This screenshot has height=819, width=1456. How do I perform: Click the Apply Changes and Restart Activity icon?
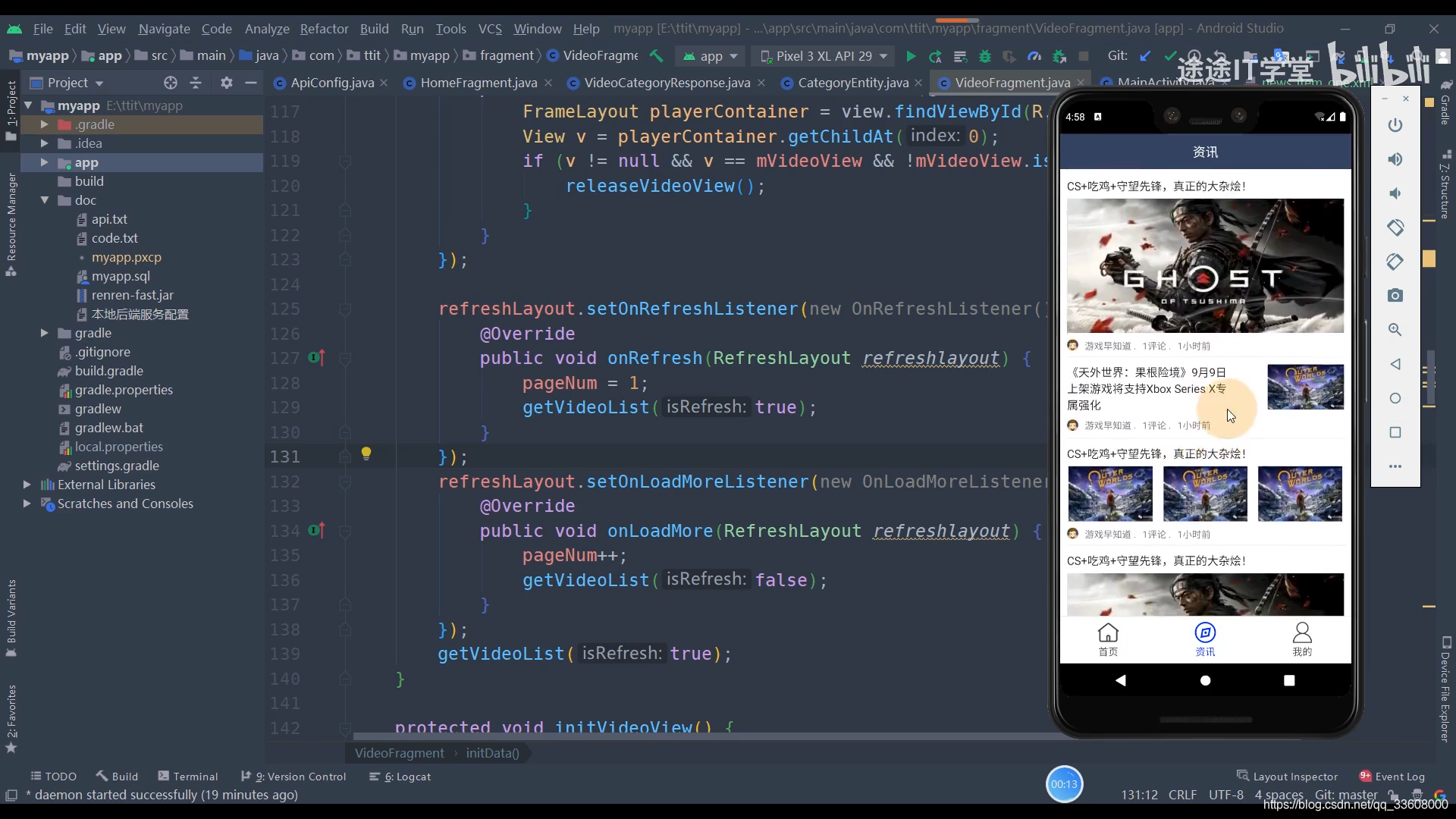(935, 56)
